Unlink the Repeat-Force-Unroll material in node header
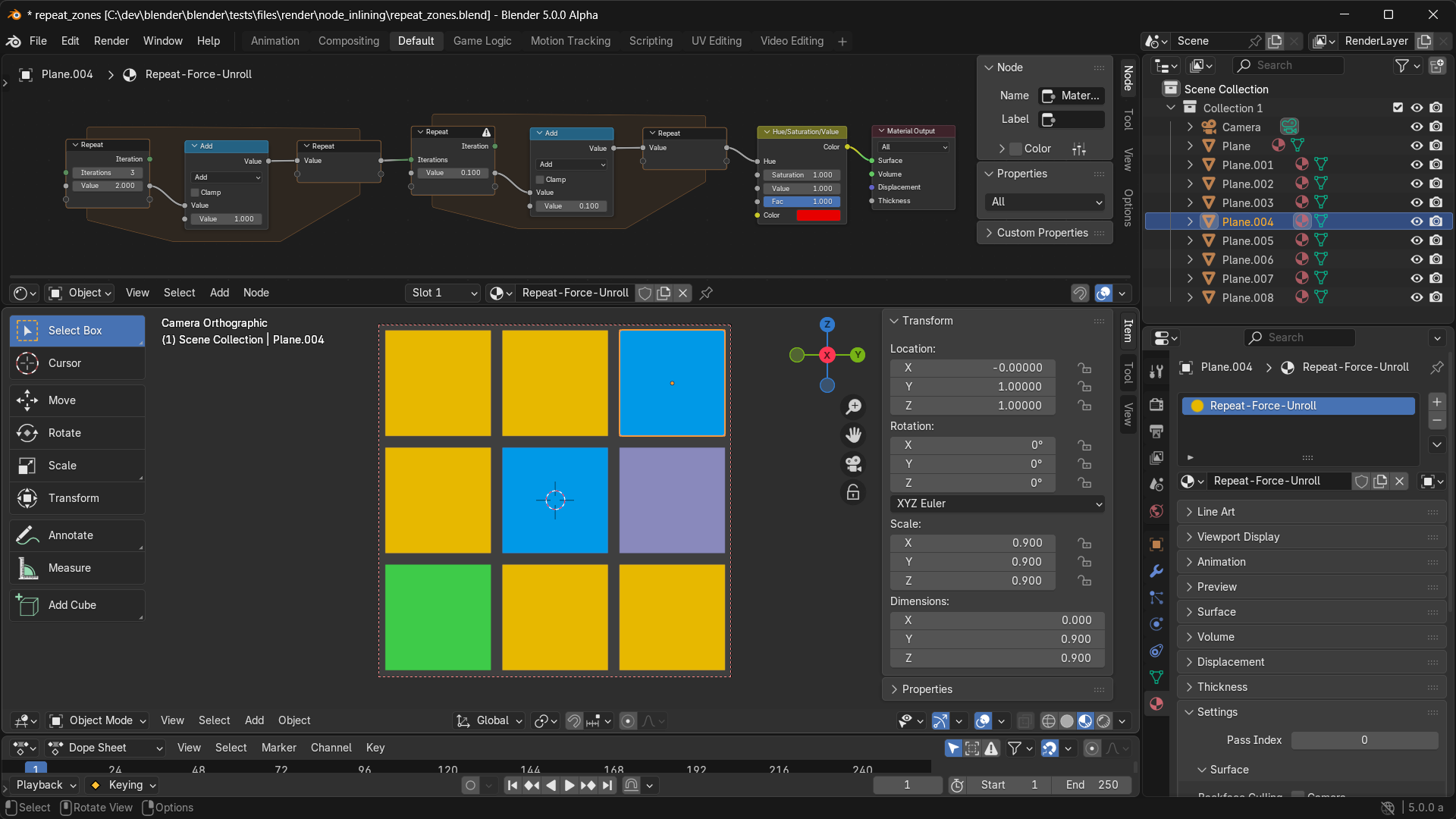Viewport: 1456px width, 819px height. point(682,293)
